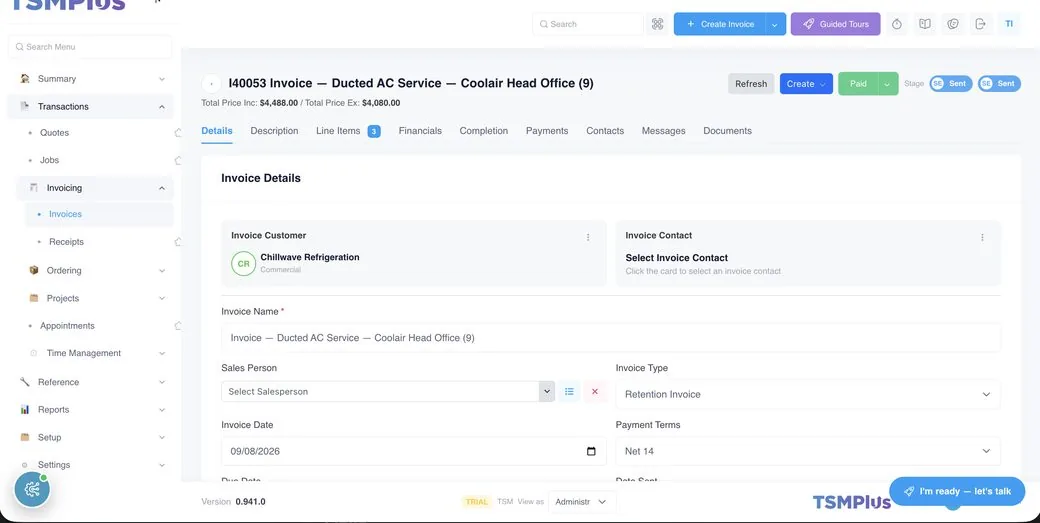Viewport: 1040px width, 523px height.
Task: Click the Projects folder icon
Action: (34, 298)
